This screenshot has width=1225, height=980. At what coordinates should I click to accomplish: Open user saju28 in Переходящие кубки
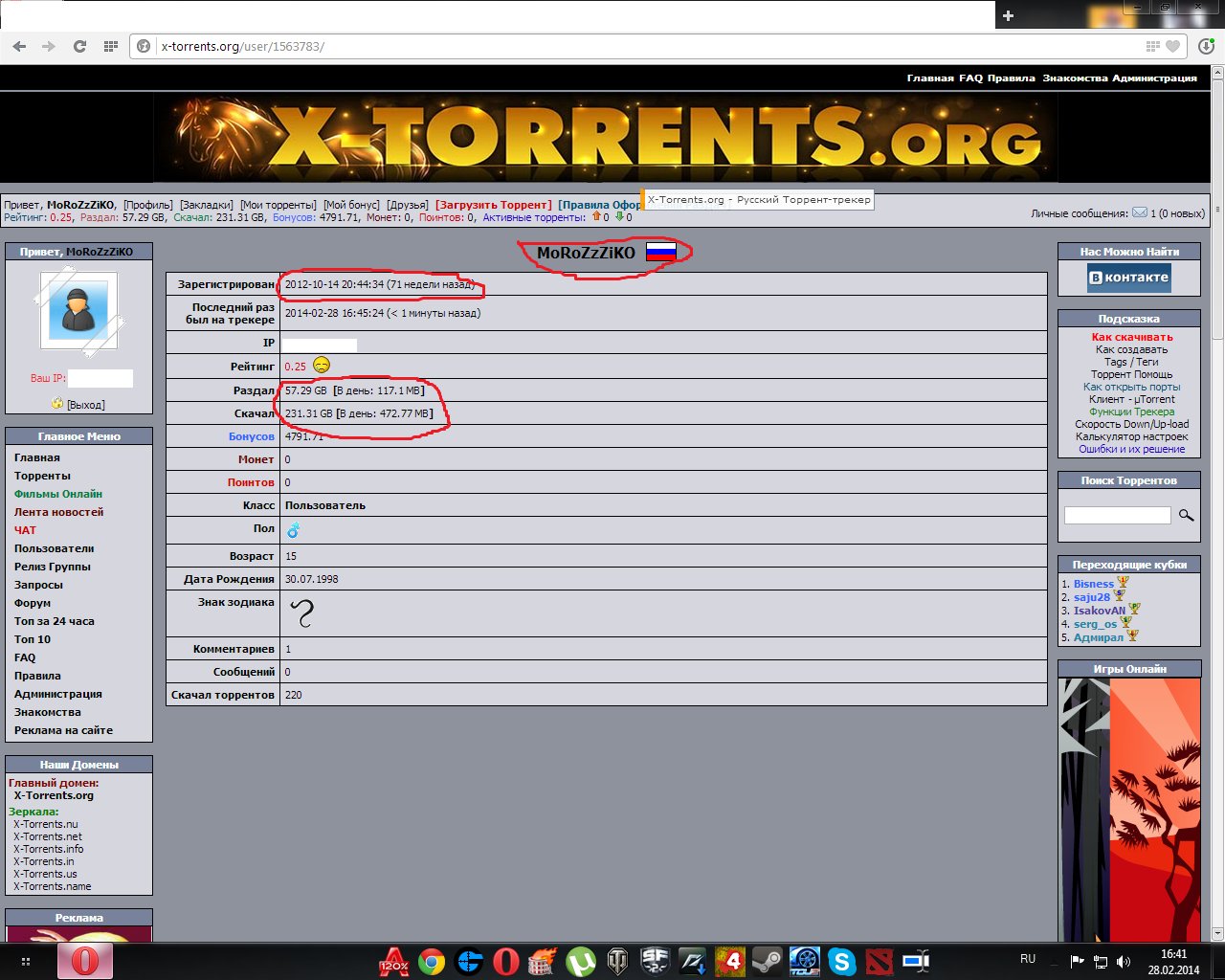coord(1092,597)
